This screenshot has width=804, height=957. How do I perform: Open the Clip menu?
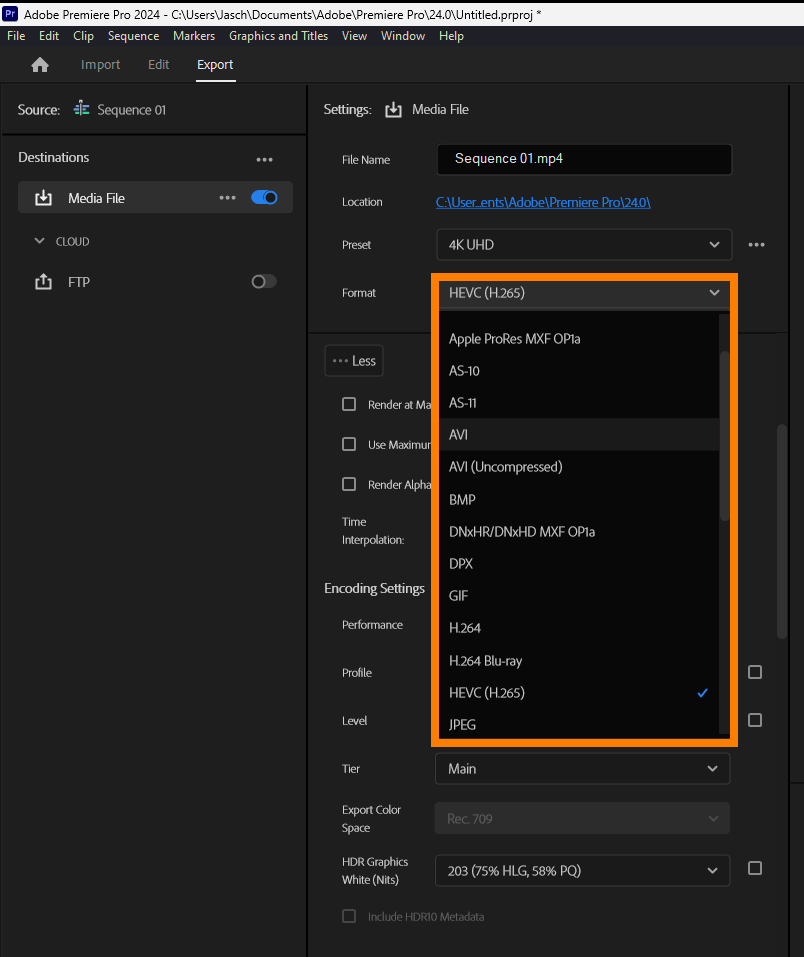click(84, 36)
